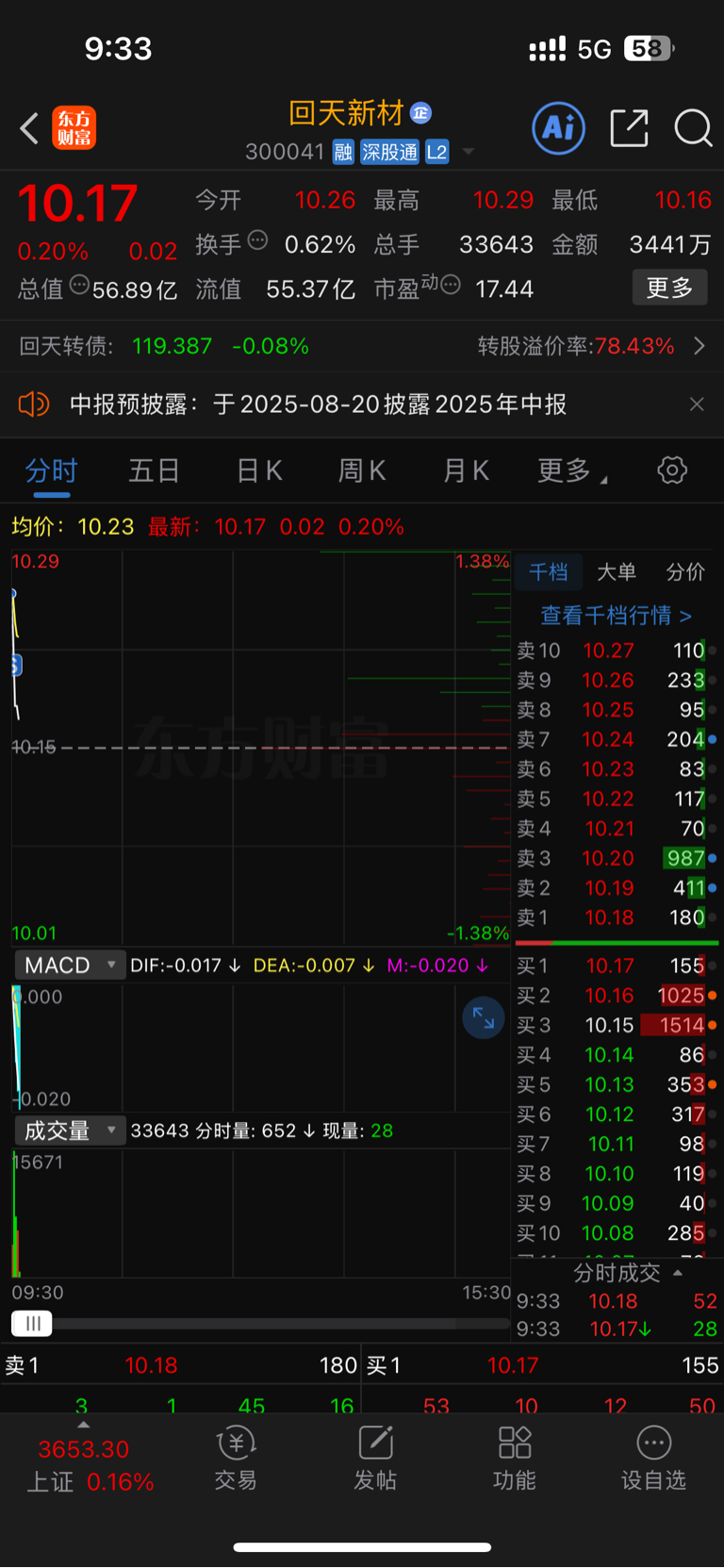Screen dimensions: 724x1568
Task: Tap the back arrow icon
Action: click(x=29, y=128)
